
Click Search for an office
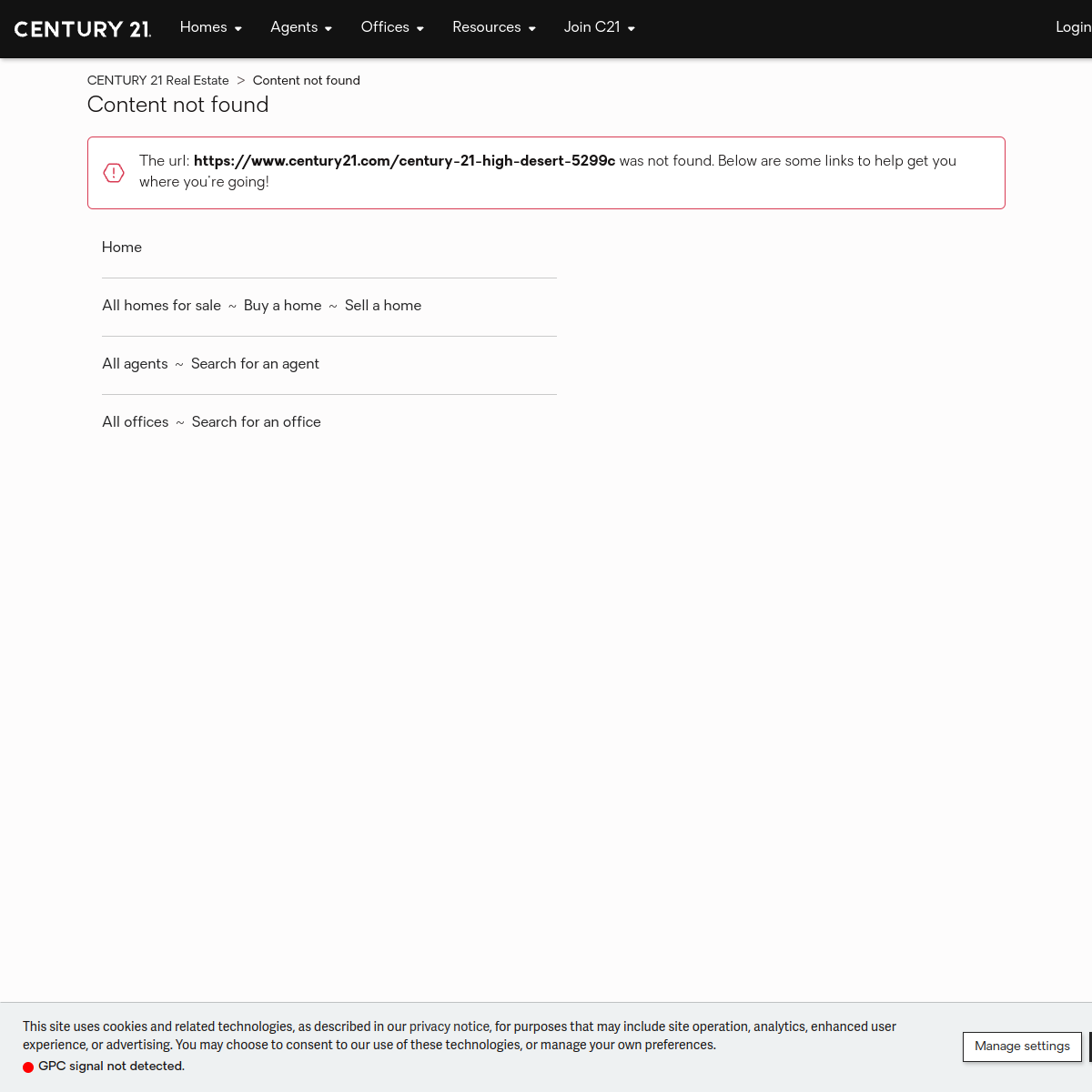tap(257, 422)
